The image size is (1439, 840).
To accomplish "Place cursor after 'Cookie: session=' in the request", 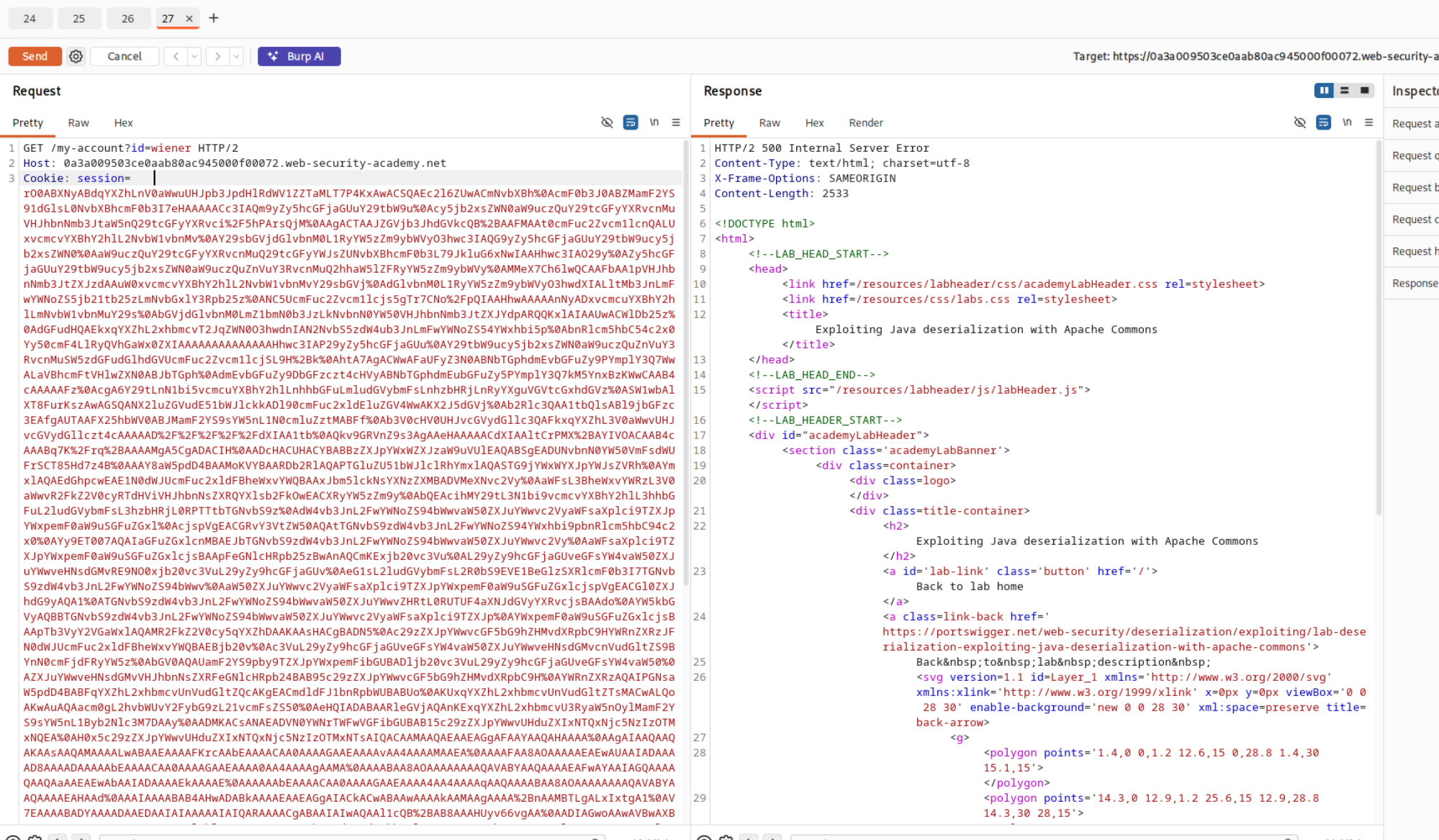I will point(132,179).
